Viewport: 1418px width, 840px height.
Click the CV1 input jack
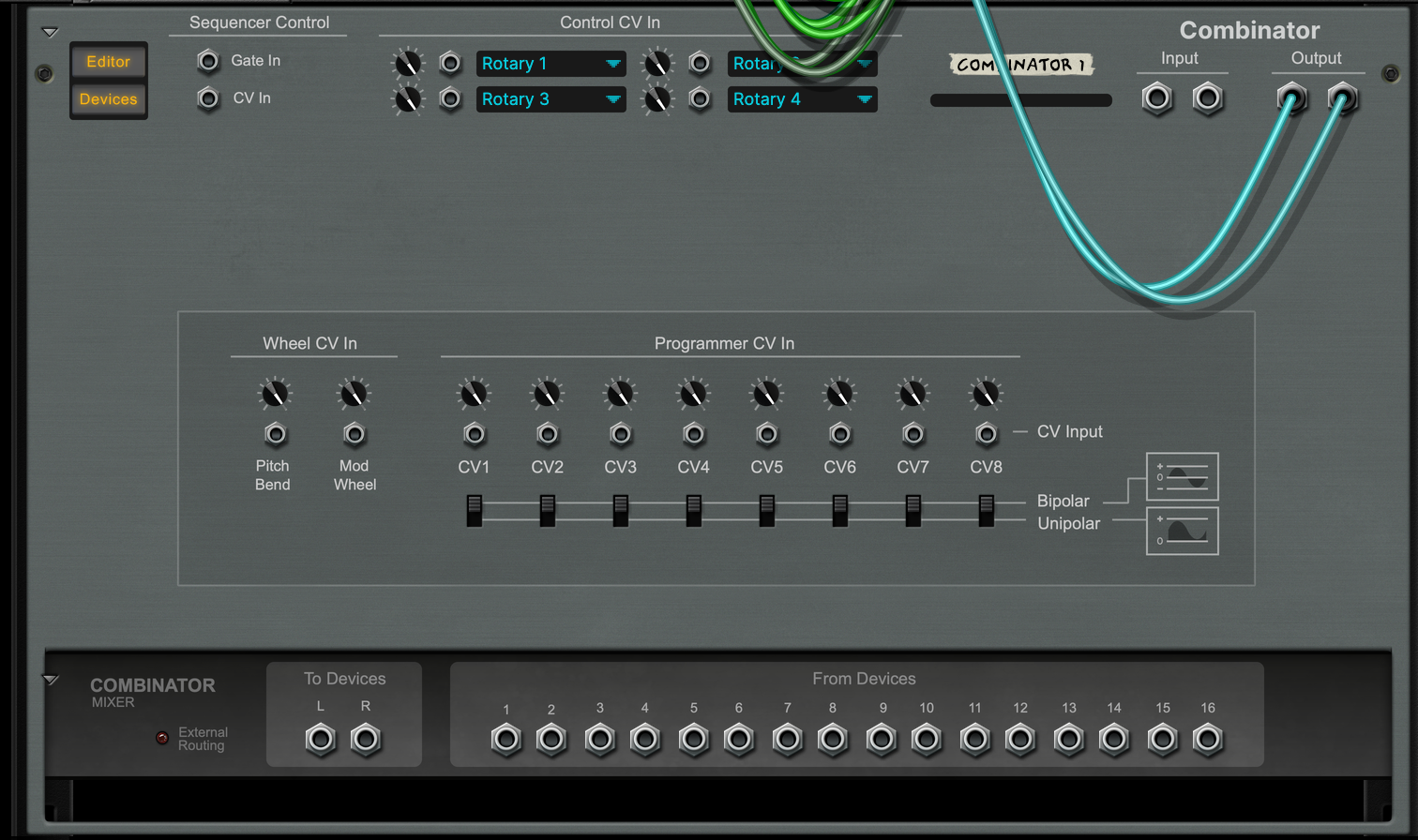pos(475,433)
